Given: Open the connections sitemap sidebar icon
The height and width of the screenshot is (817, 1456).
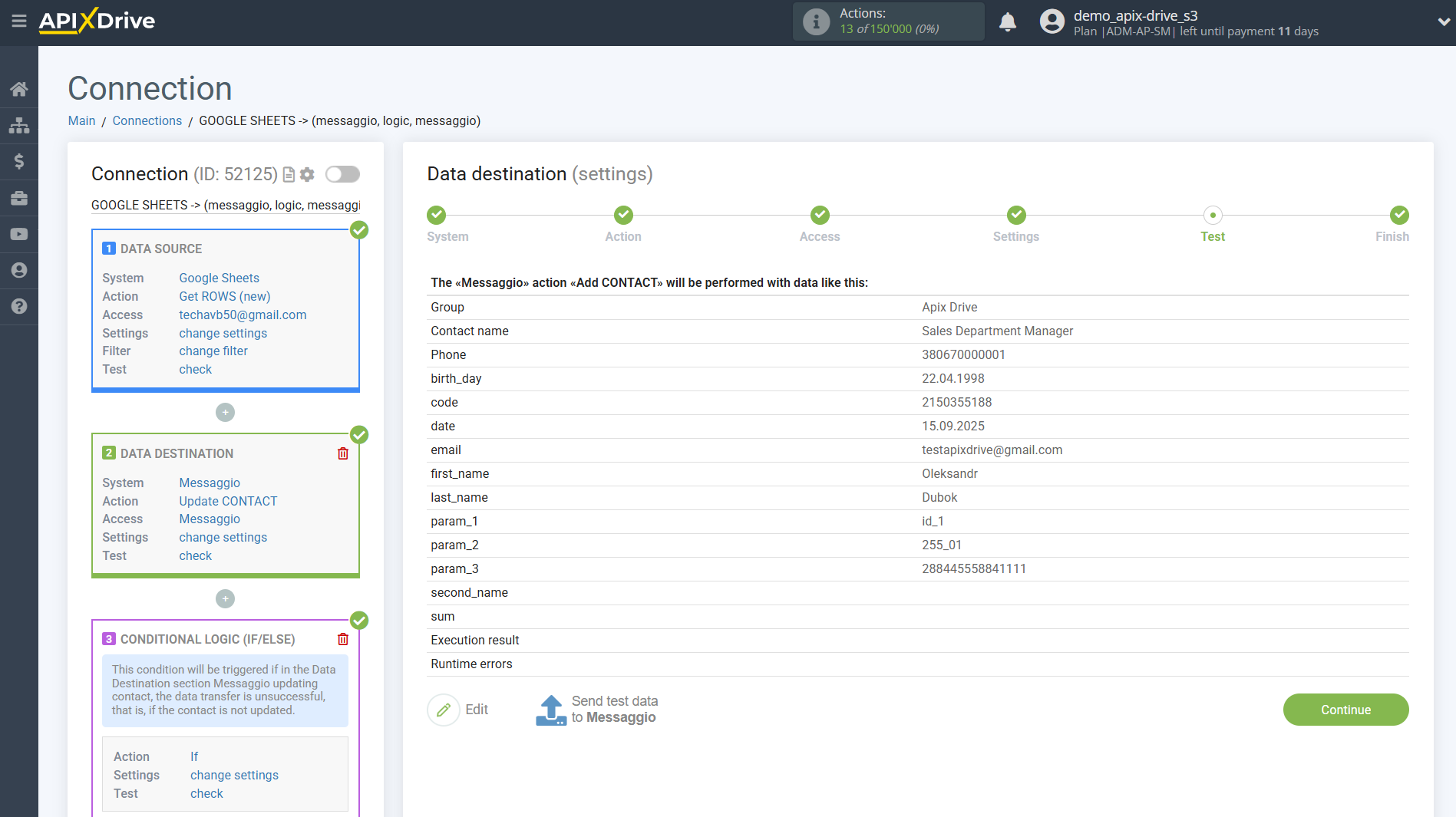Looking at the screenshot, I should [19, 125].
